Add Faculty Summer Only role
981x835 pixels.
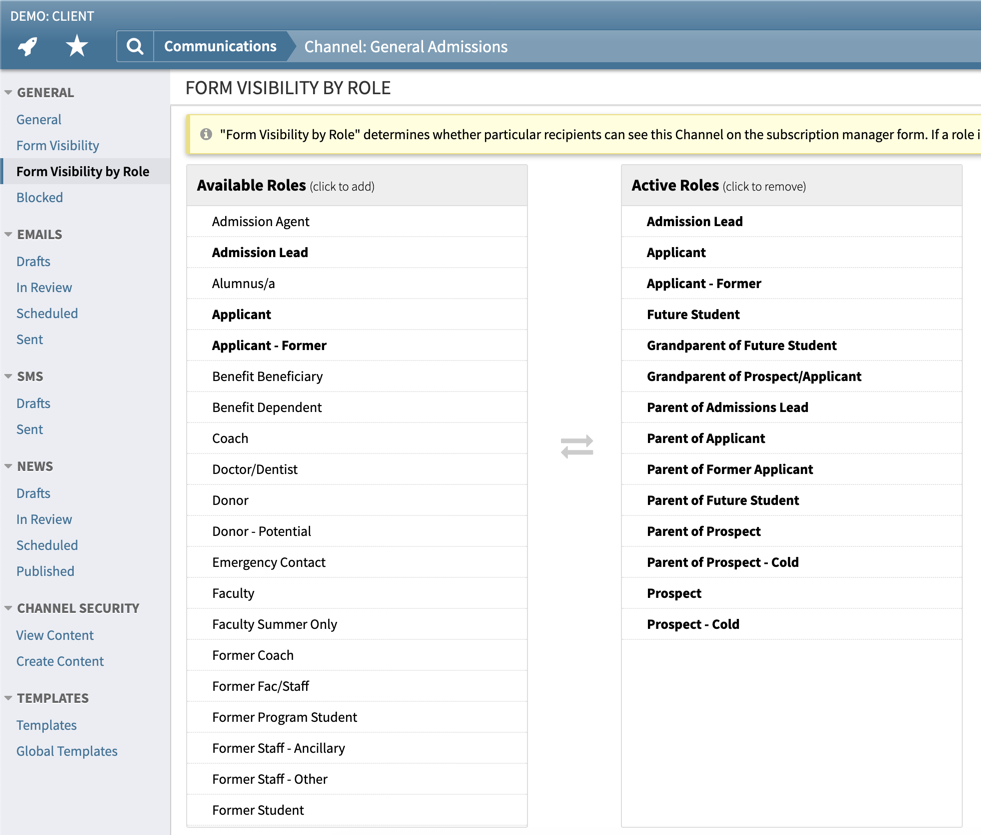pyautogui.click(x=274, y=624)
